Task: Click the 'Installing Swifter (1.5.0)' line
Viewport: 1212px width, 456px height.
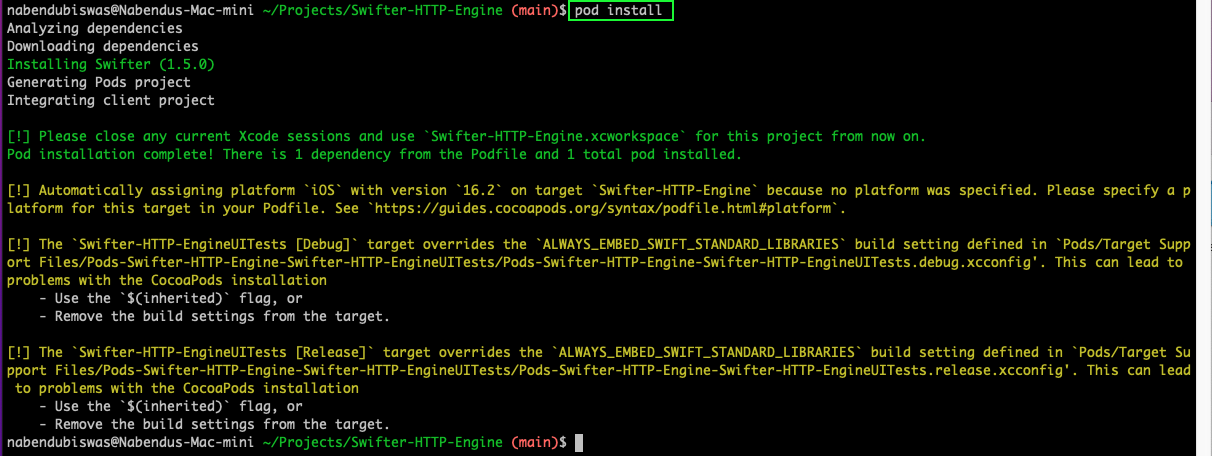Action: pyautogui.click(x=111, y=64)
